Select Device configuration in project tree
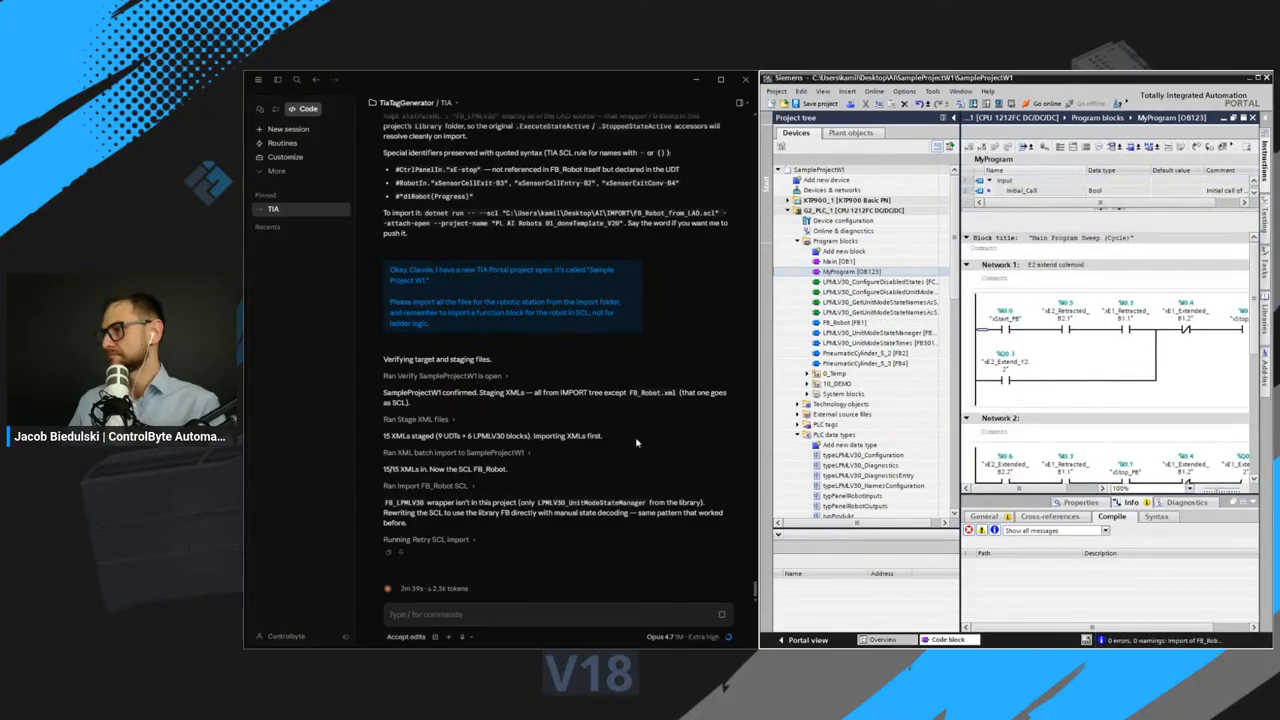 [842, 220]
